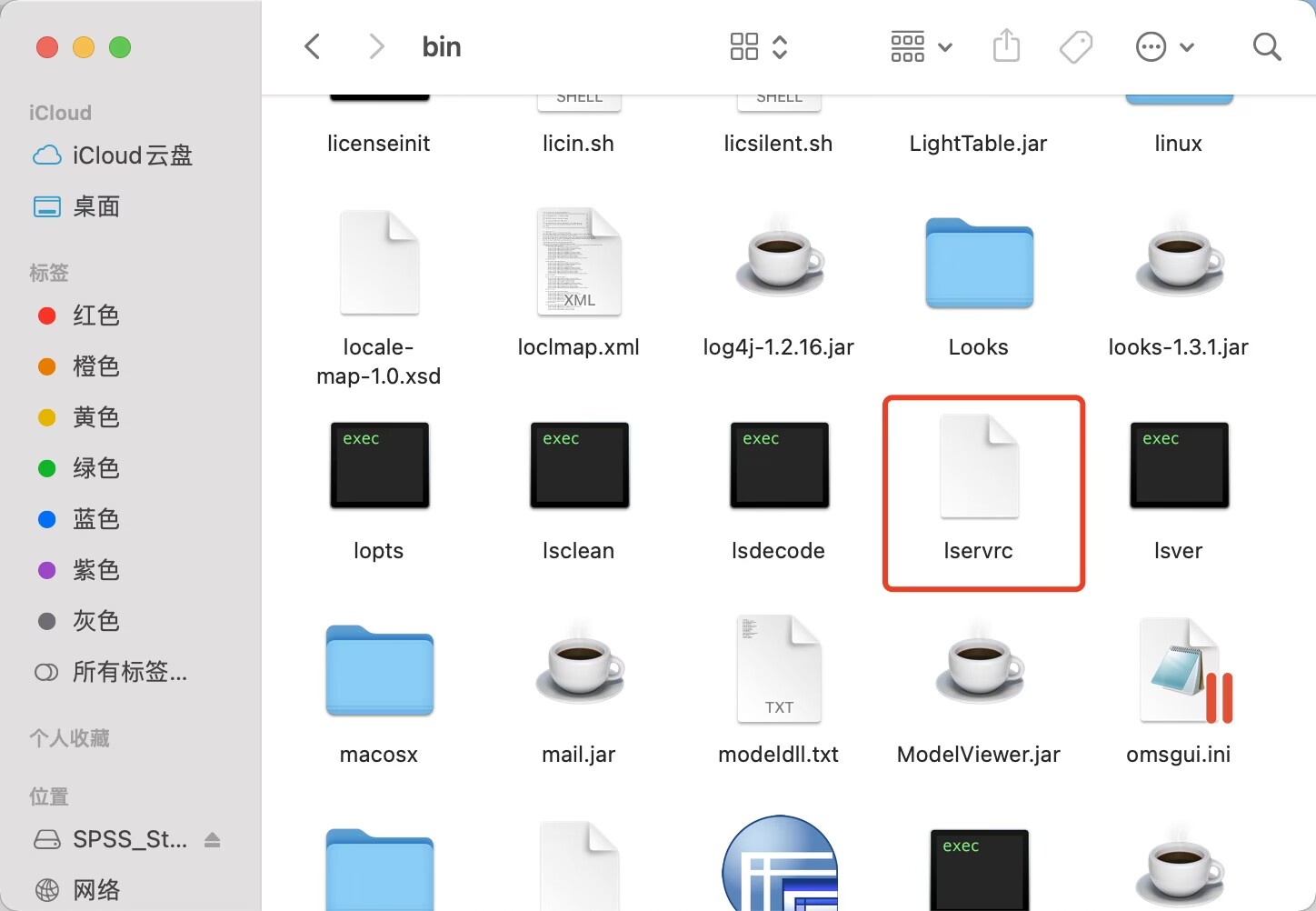Open the Finder search field

pos(1267,46)
